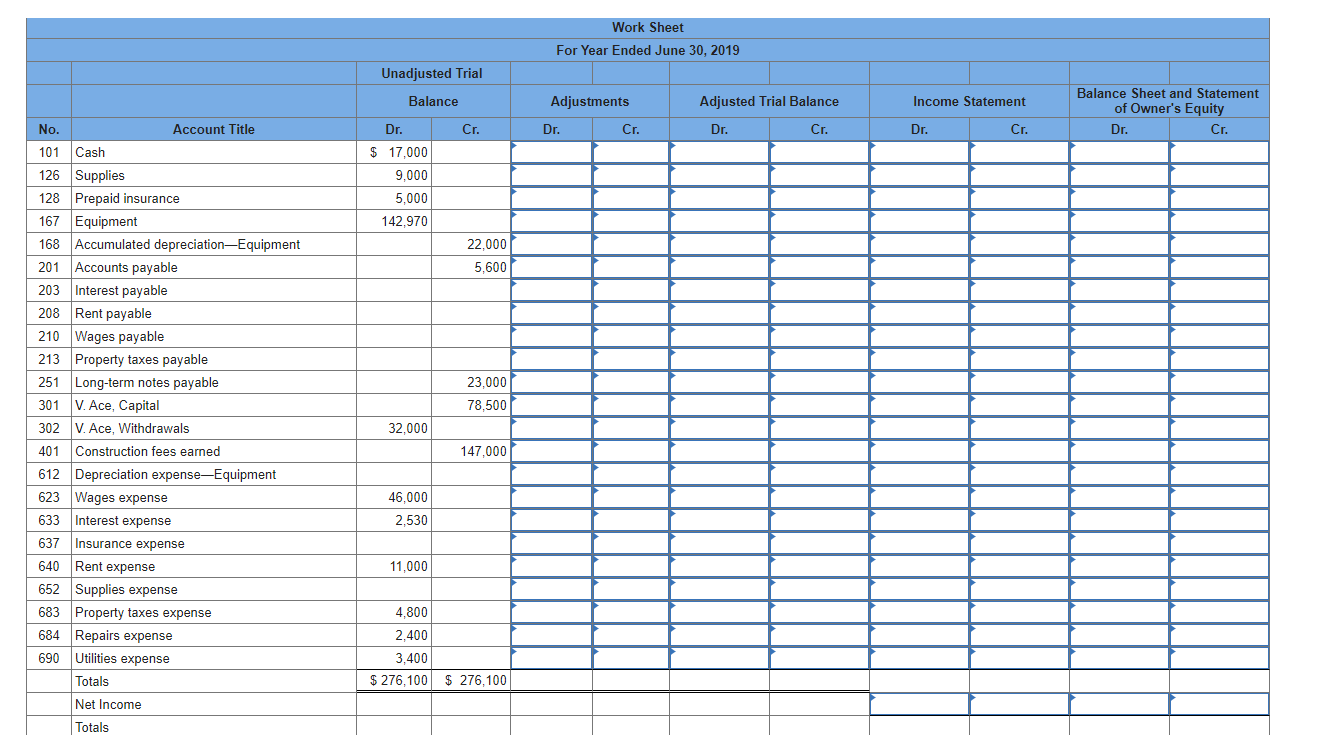Select Supplies row Adjustments Cr. cell
1325x735 pixels.
coord(631,175)
